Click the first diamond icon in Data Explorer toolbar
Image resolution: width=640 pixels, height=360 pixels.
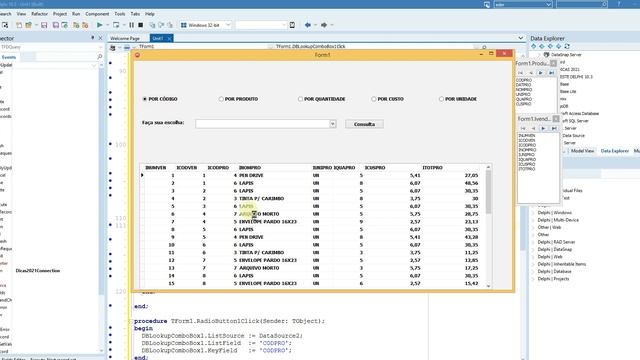533,46
